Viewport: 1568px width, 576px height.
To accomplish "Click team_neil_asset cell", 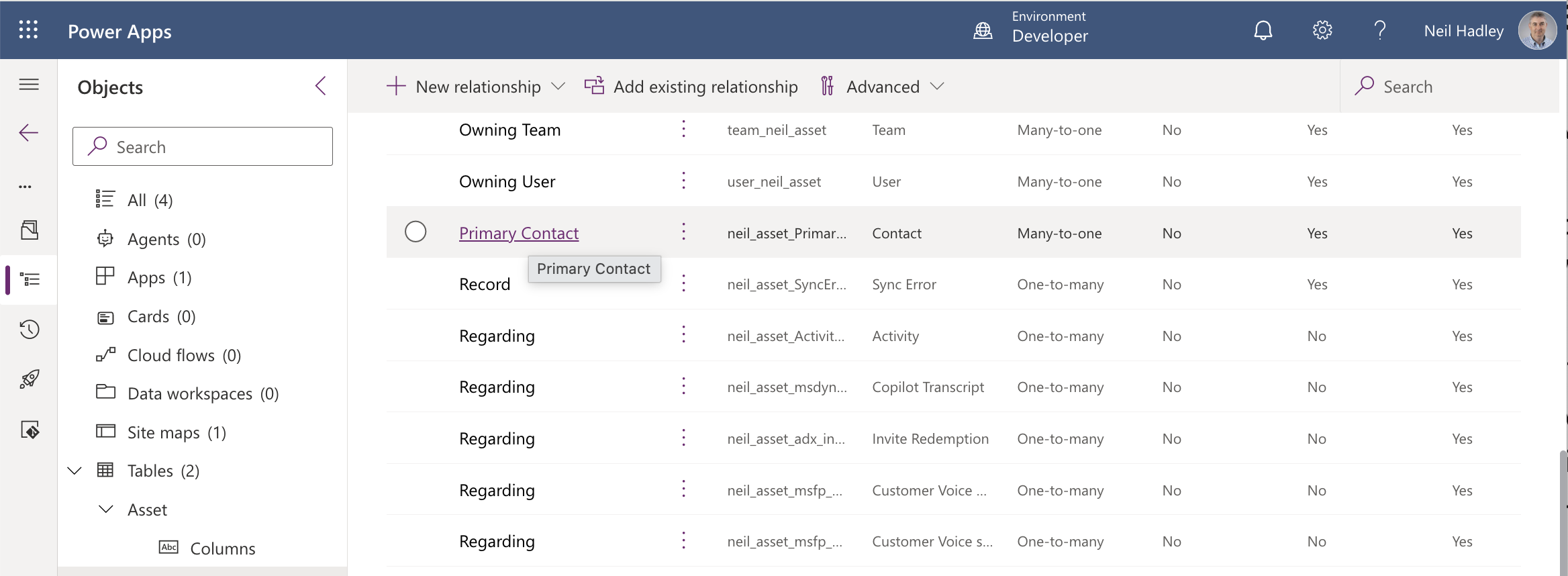I will [x=777, y=130].
